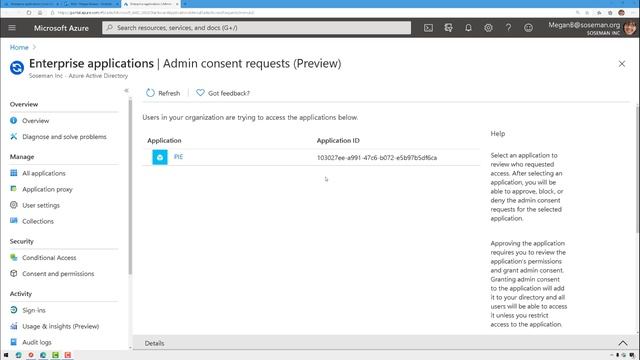Open the portal settings gear

tap(488, 28)
